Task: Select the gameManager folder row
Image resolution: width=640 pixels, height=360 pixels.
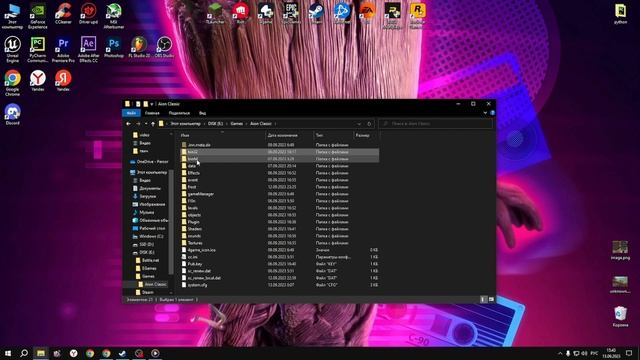Action: pos(280,194)
